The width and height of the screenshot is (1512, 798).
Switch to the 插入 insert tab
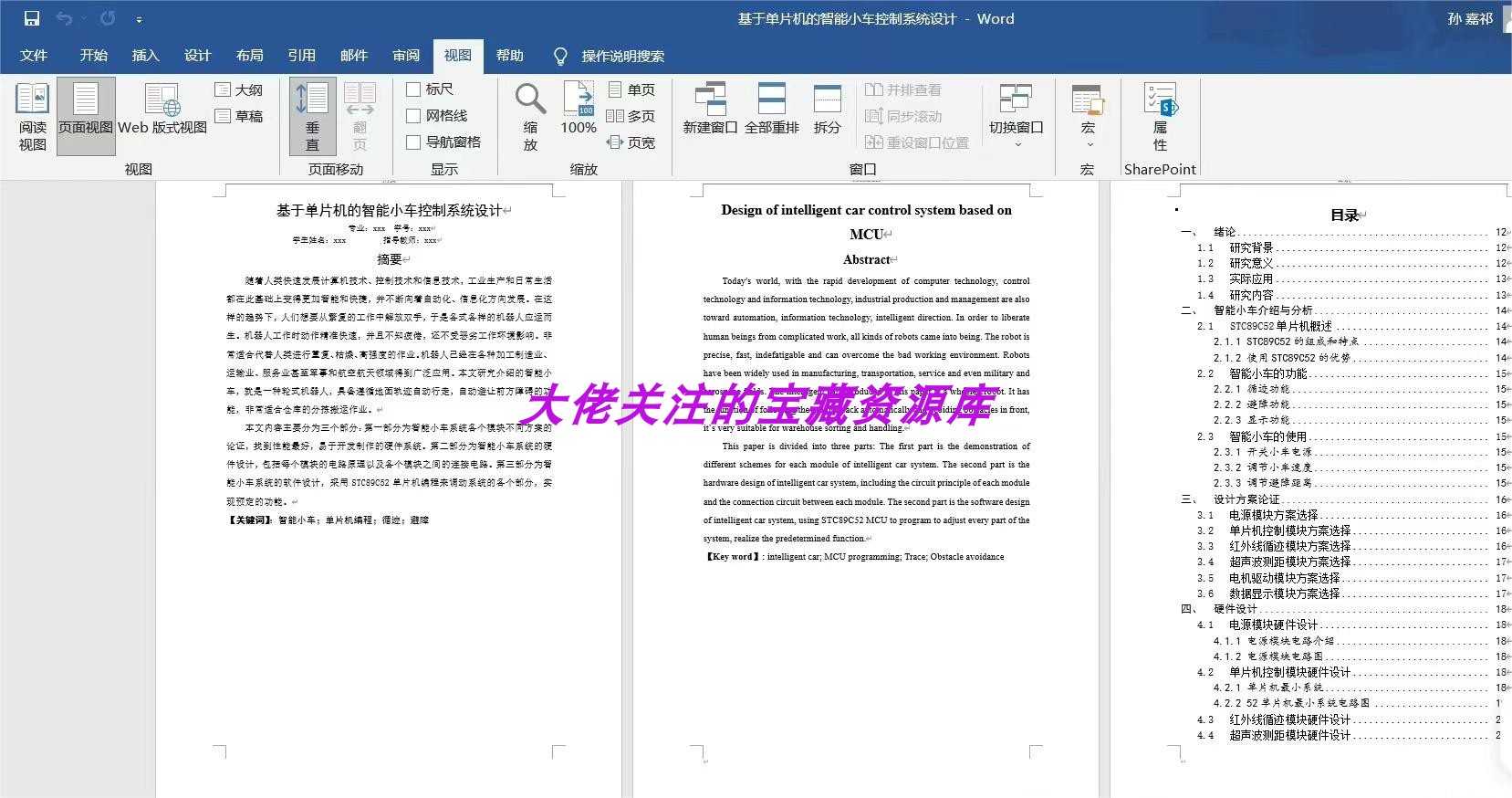coord(145,56)
